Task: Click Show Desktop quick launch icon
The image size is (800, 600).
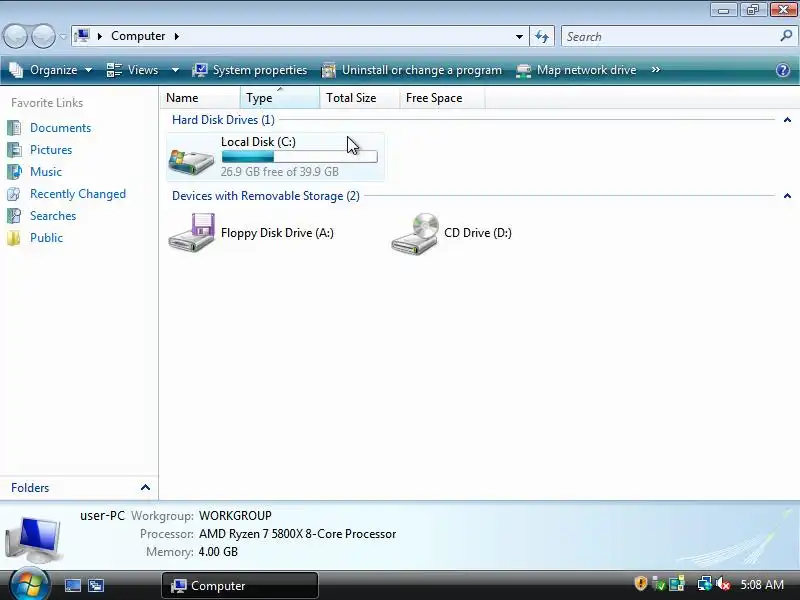Action: click(x=72, y=585)
